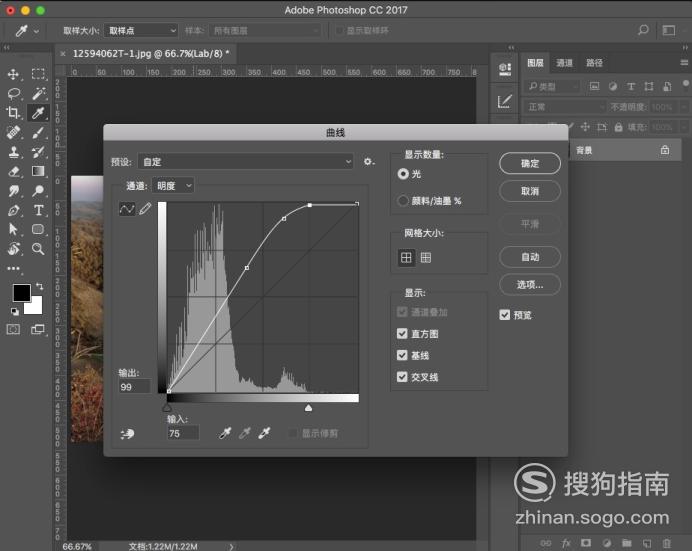
Task: Click the Auto button in Curves
Action: (x=530, y=257)
